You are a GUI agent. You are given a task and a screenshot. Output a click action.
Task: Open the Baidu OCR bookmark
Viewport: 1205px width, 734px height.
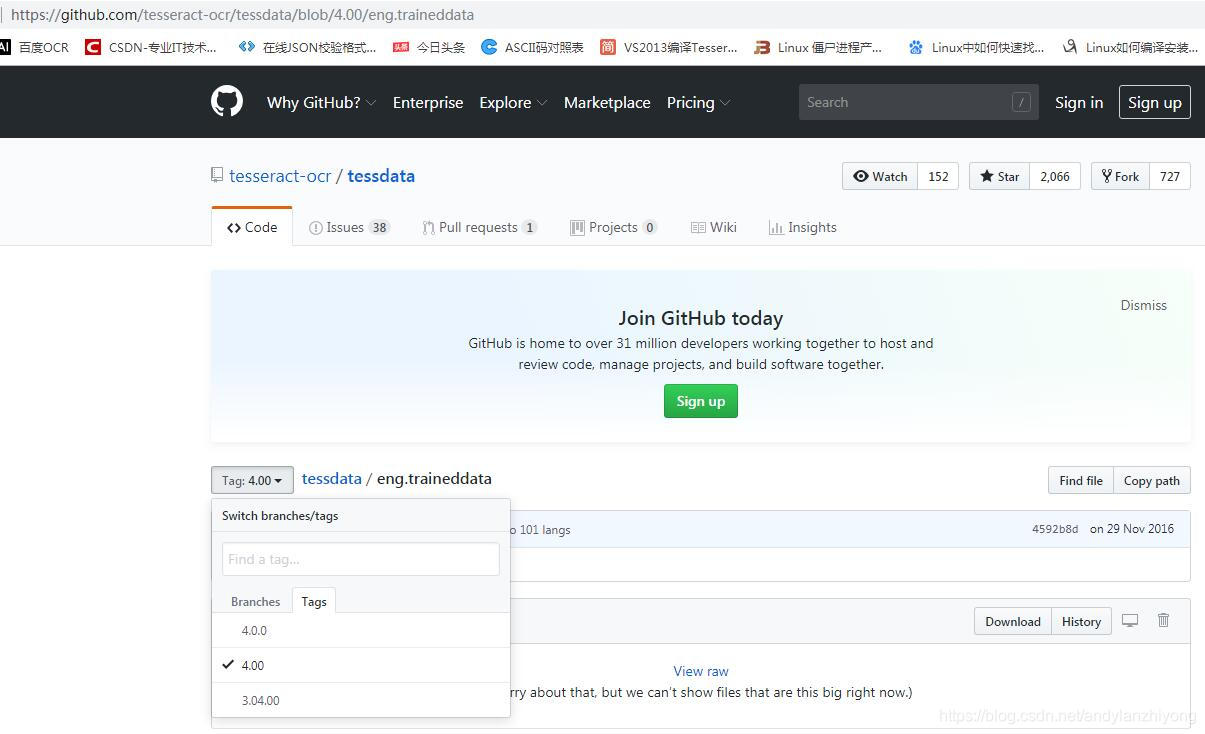(35, 47)
